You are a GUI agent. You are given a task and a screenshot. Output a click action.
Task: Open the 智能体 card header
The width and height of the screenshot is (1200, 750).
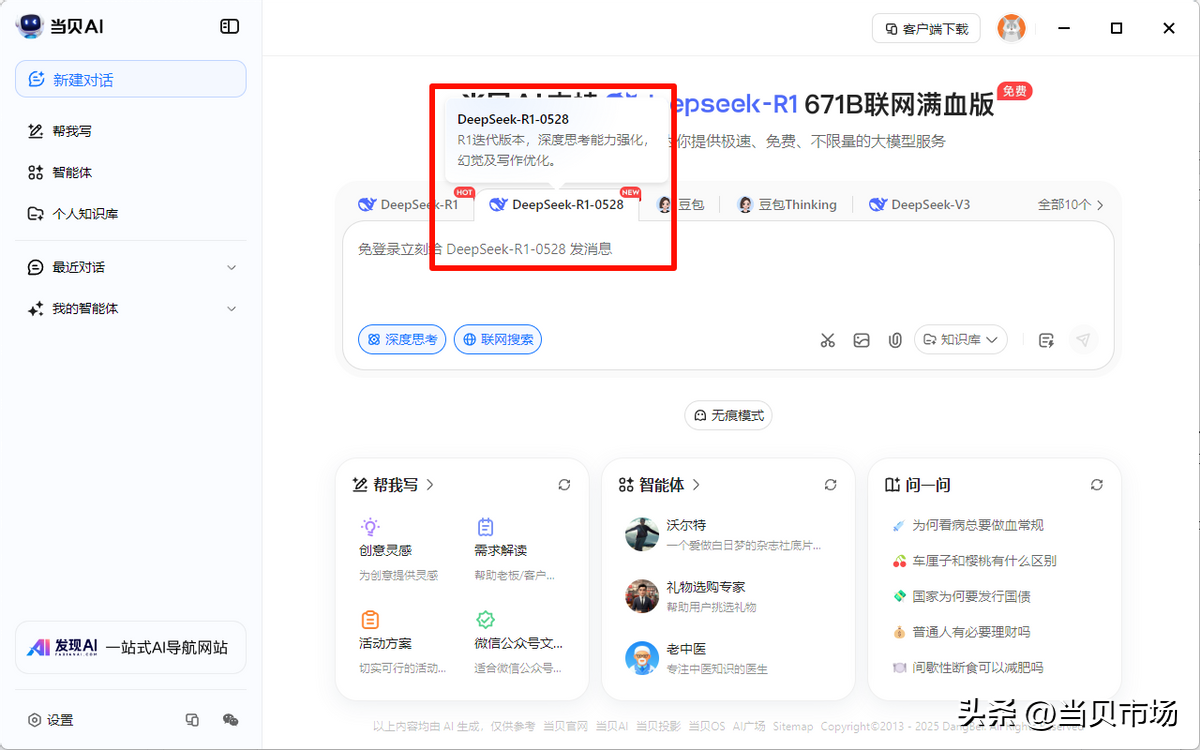tap(659, 485)
